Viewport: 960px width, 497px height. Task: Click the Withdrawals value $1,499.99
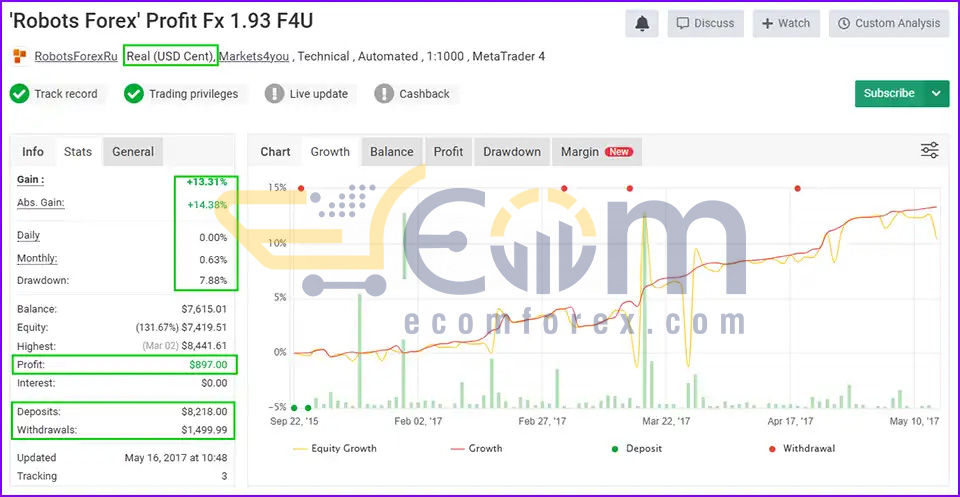[x=204, y=430]
